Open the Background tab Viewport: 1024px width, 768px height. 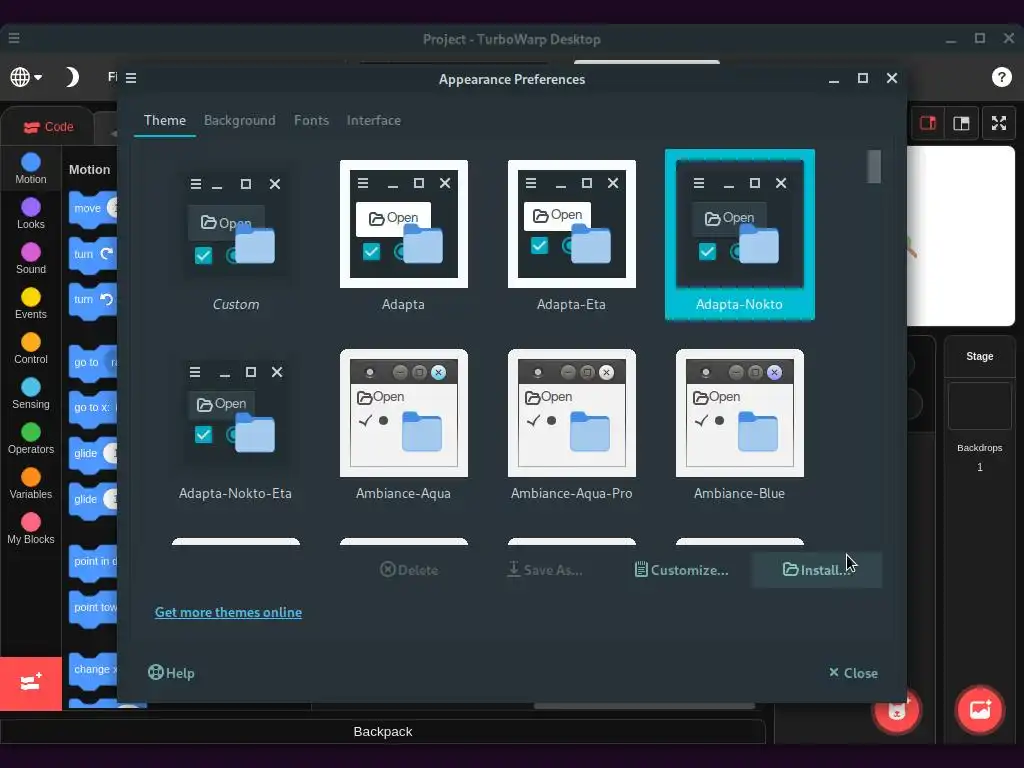coord(240,121)
